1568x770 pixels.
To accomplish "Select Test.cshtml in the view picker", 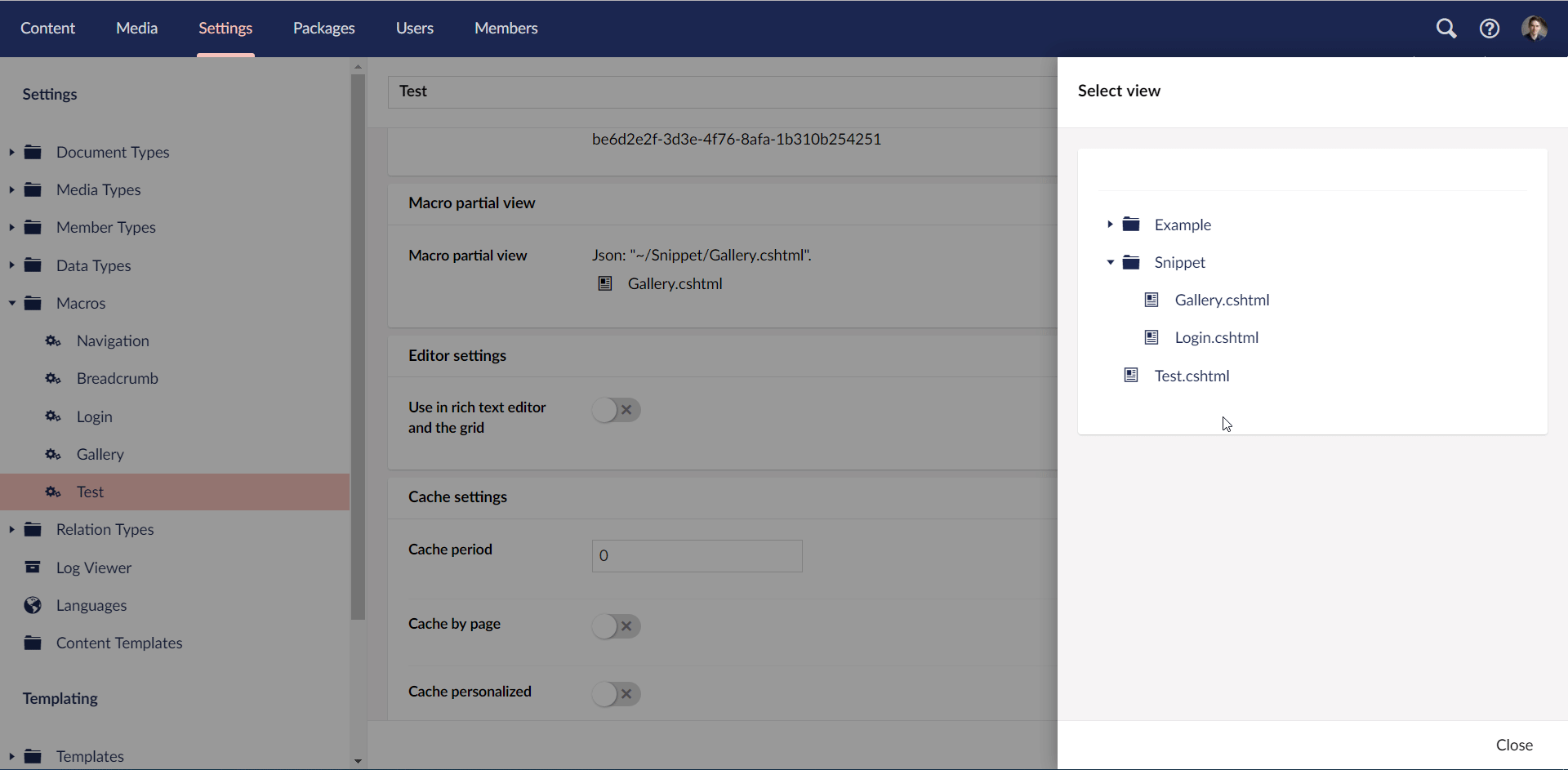I will point(1192,376).
